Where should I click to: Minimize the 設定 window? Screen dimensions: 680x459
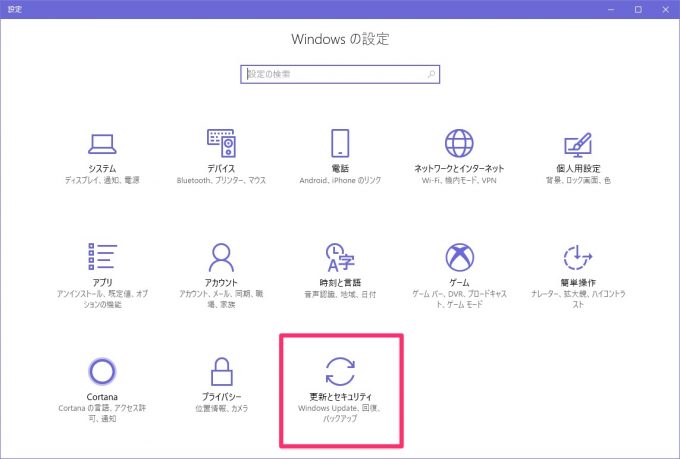[x=611, y=9]
